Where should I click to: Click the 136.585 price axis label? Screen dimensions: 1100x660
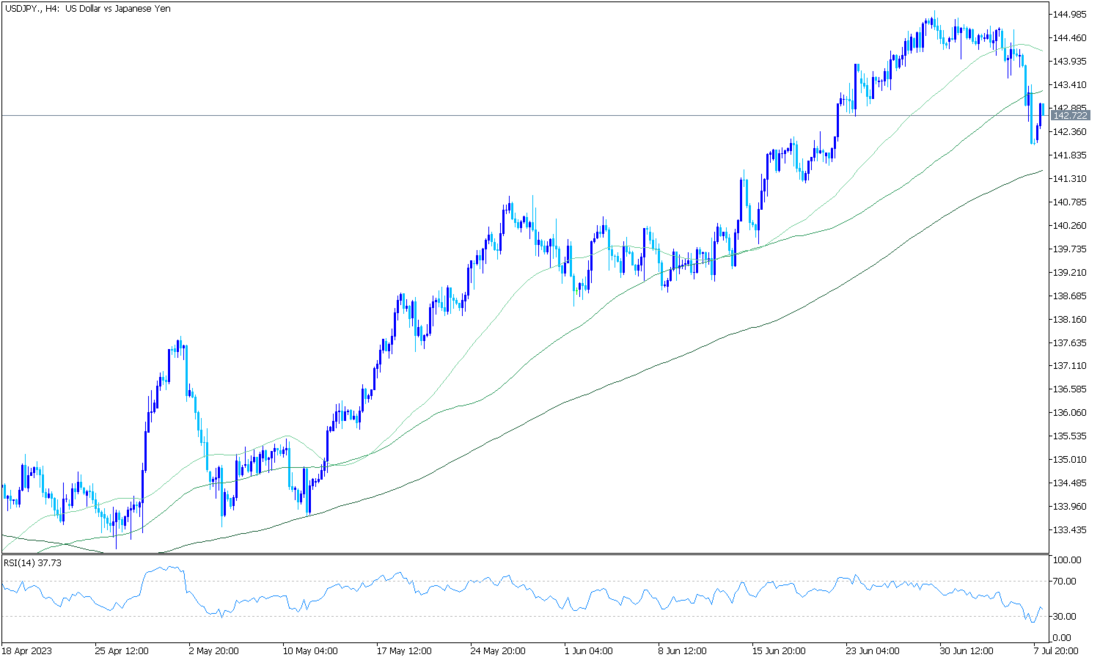click(1071, 389)
